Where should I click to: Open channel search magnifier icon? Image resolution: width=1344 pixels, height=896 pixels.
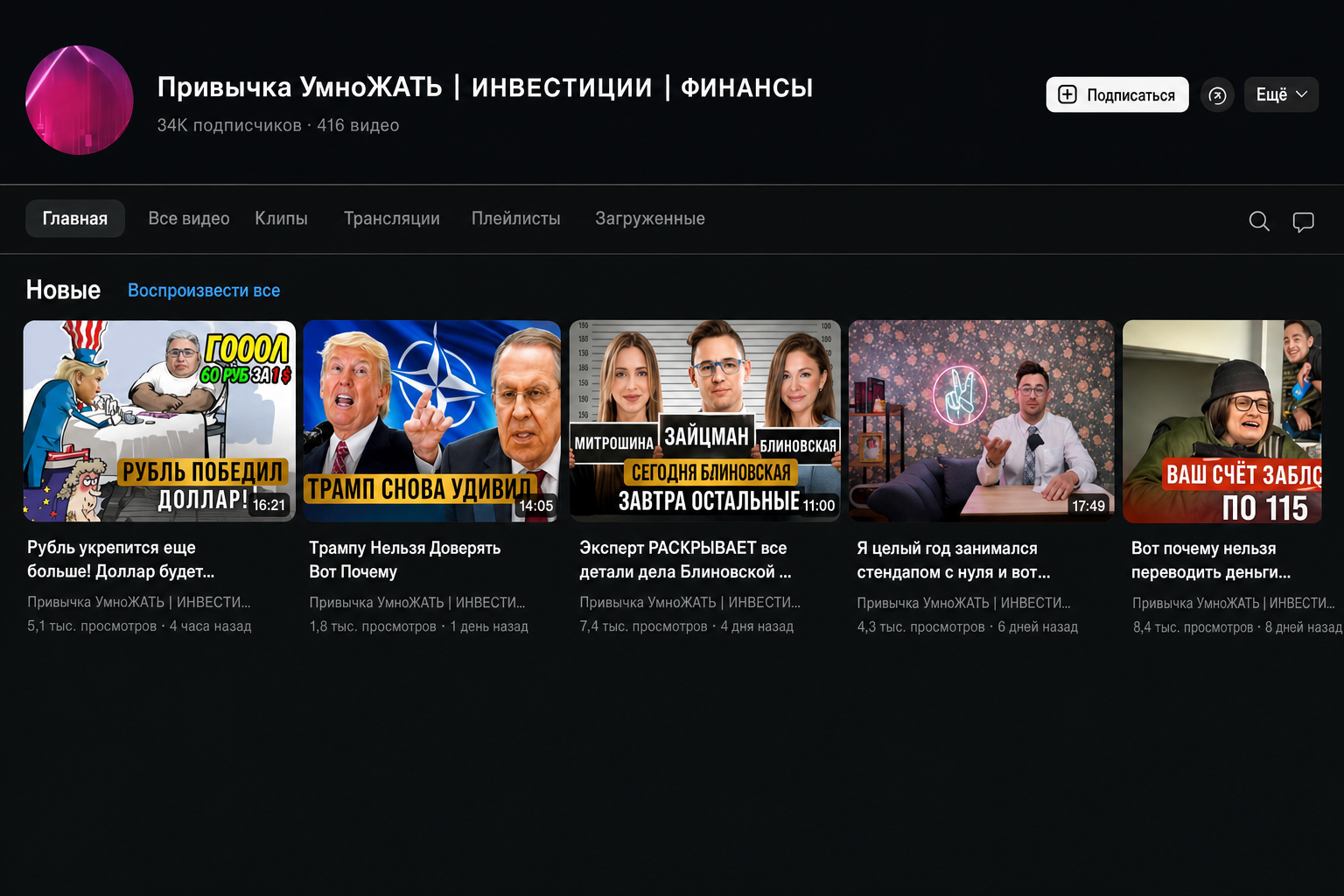1259,221
